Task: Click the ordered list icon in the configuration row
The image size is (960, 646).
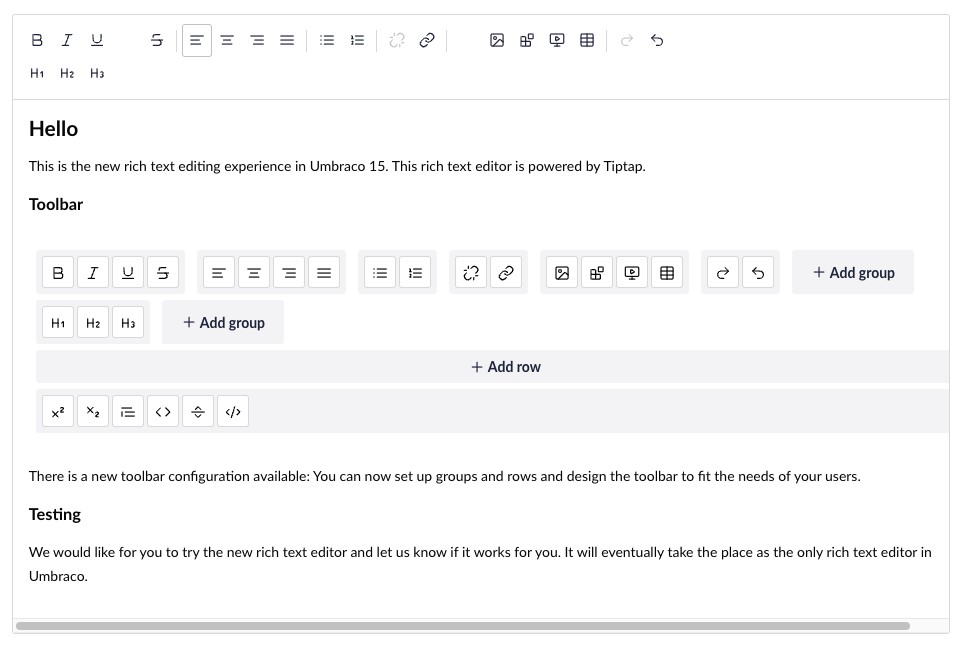Action: (415, 272)
